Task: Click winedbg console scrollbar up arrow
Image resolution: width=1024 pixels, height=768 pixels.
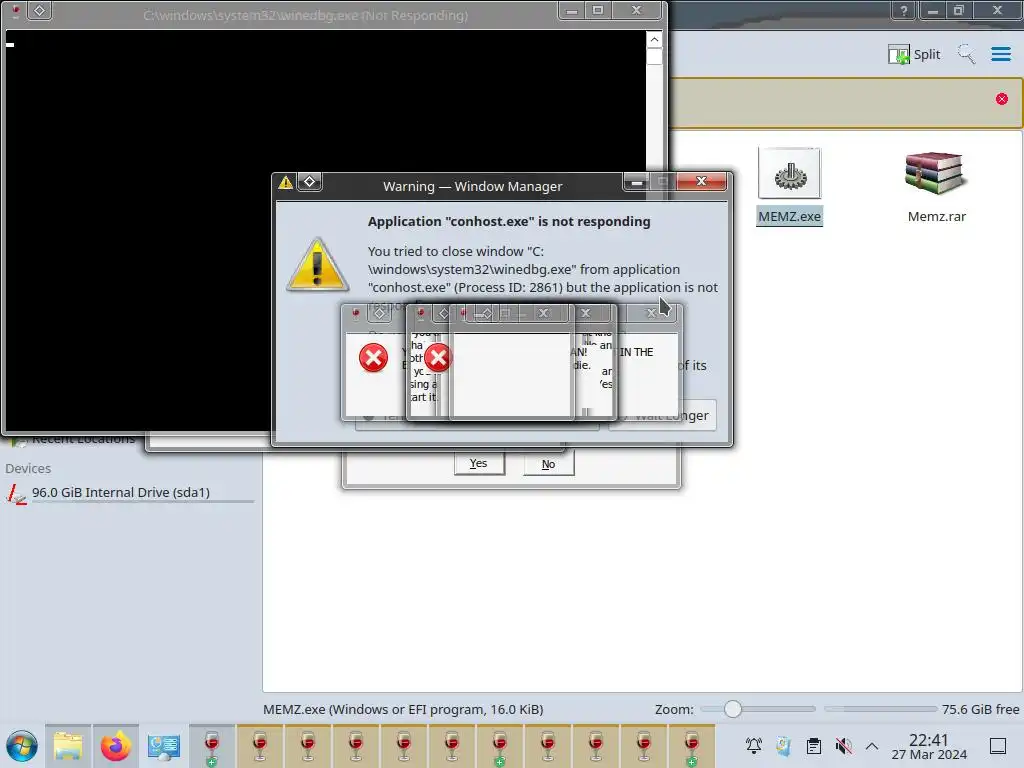Action: point(654,40)
